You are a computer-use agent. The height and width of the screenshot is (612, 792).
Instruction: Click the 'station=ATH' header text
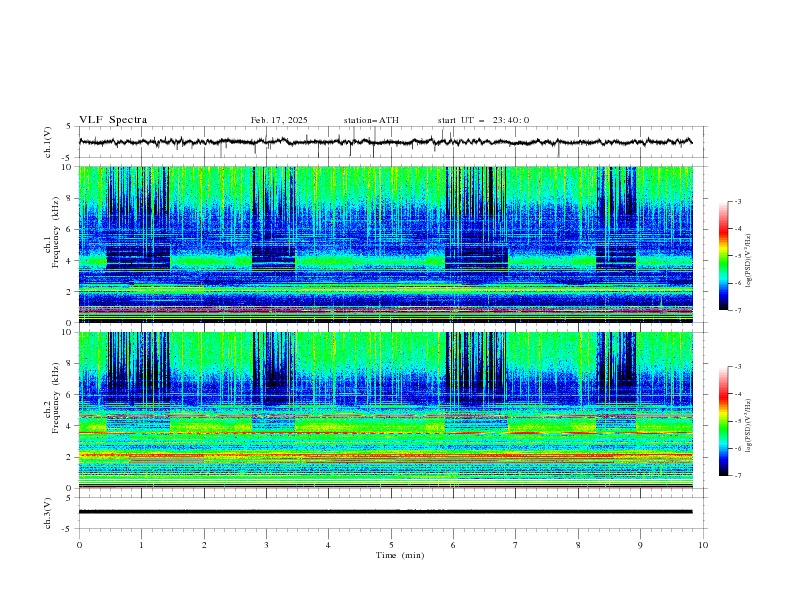pos(371,120)
